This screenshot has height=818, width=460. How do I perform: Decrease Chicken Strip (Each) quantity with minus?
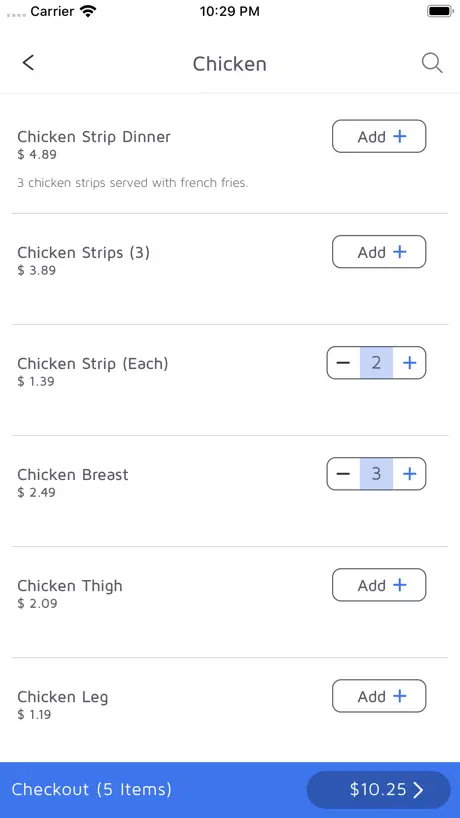point(343,363)
